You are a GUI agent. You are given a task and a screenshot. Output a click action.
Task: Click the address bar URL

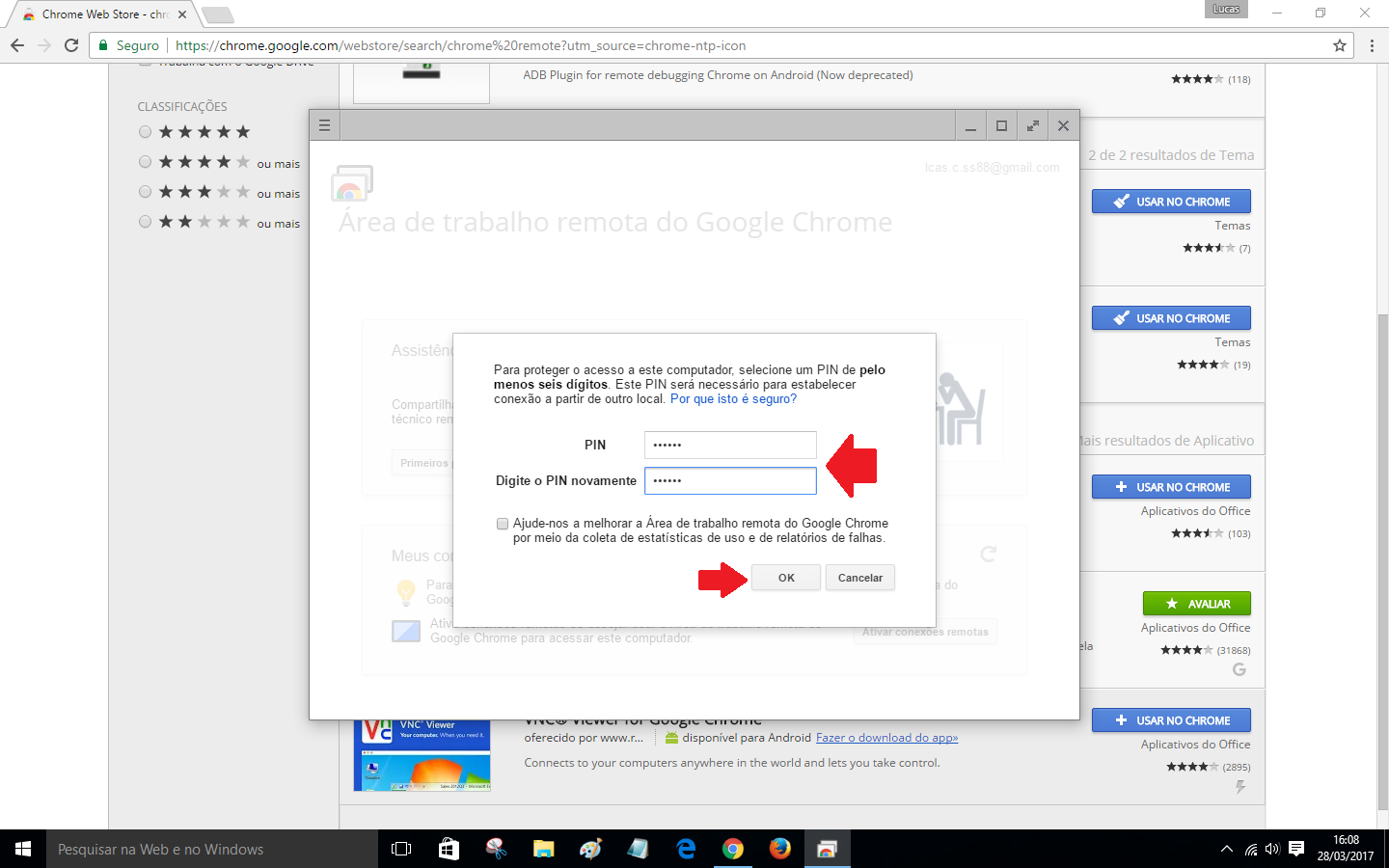tap(460, 45)
